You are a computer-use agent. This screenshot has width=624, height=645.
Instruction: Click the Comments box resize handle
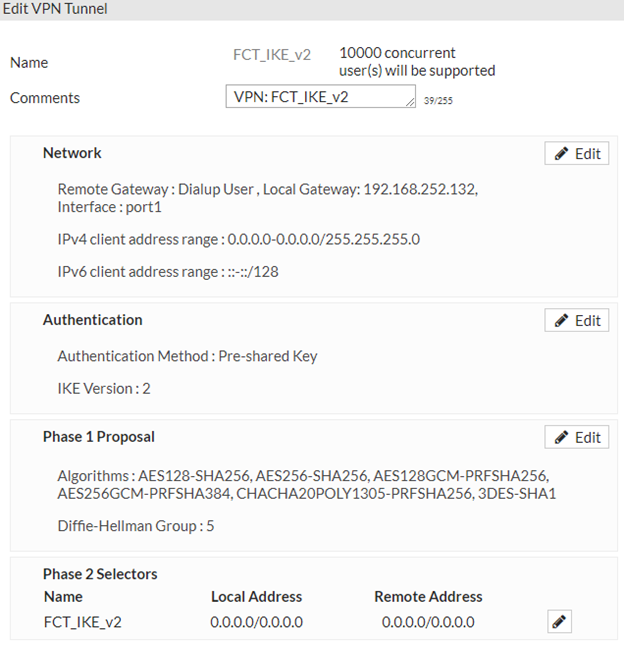(411, 103)
